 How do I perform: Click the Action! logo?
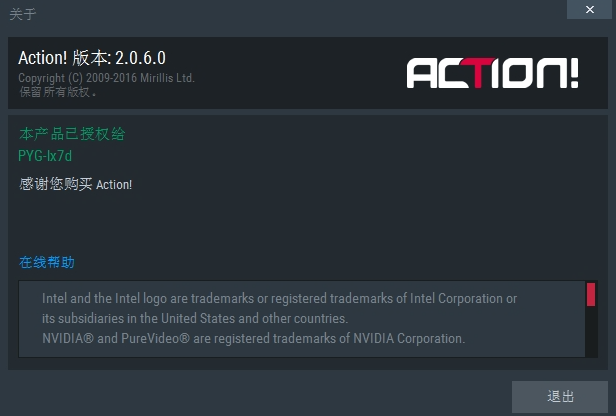492,73
